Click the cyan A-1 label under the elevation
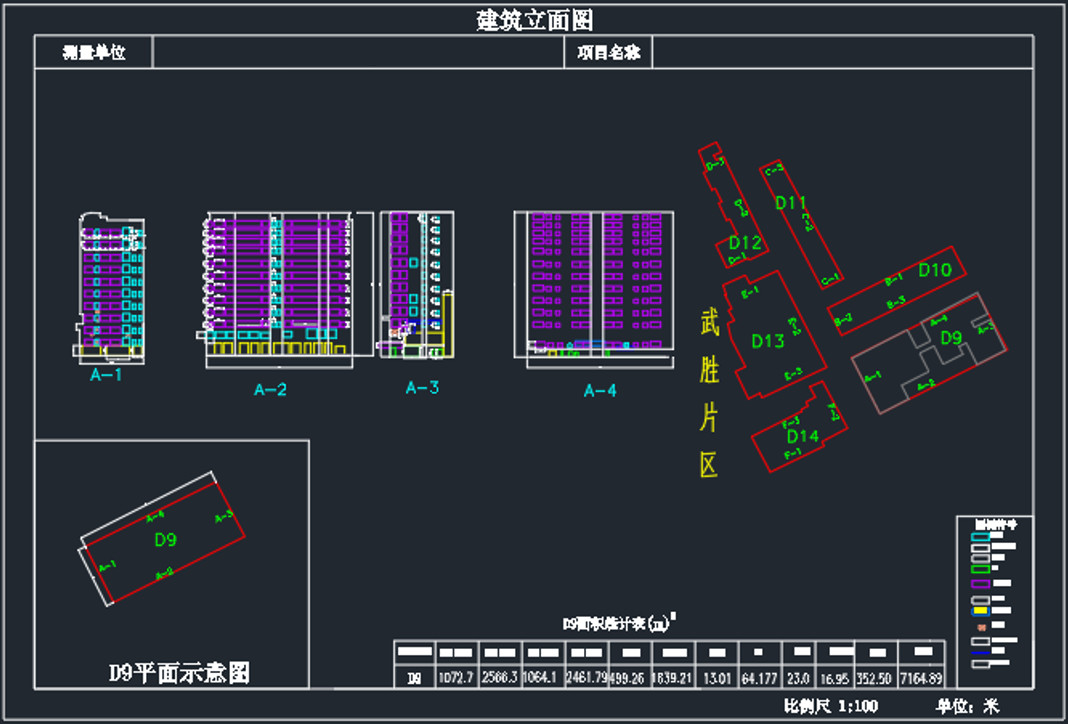 point(106,375)
